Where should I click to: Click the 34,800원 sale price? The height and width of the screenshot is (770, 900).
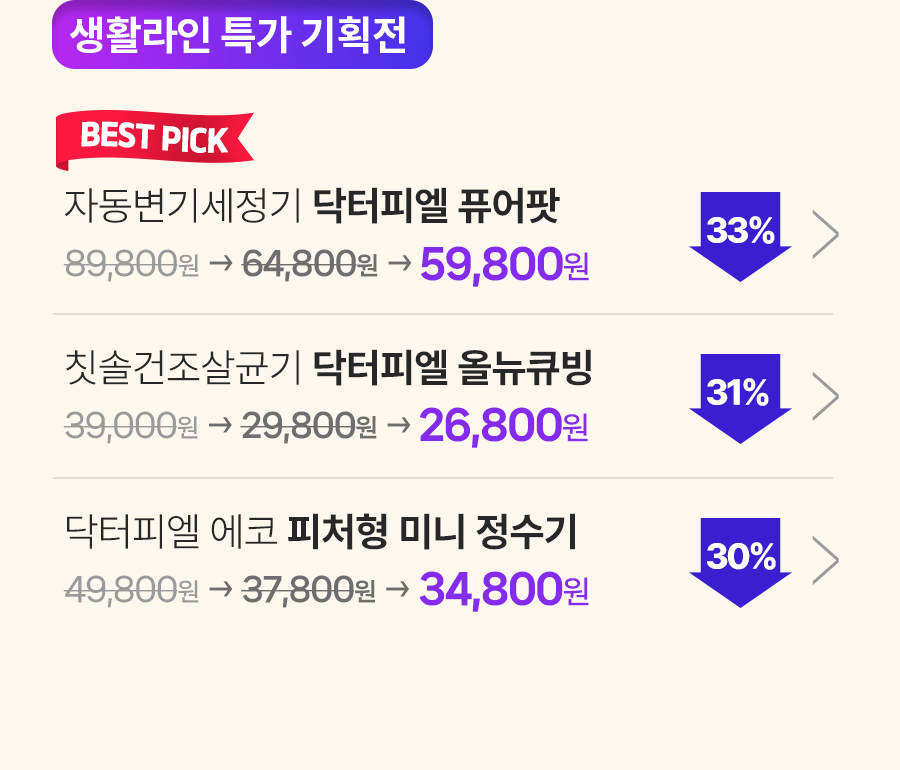(504, 589)
